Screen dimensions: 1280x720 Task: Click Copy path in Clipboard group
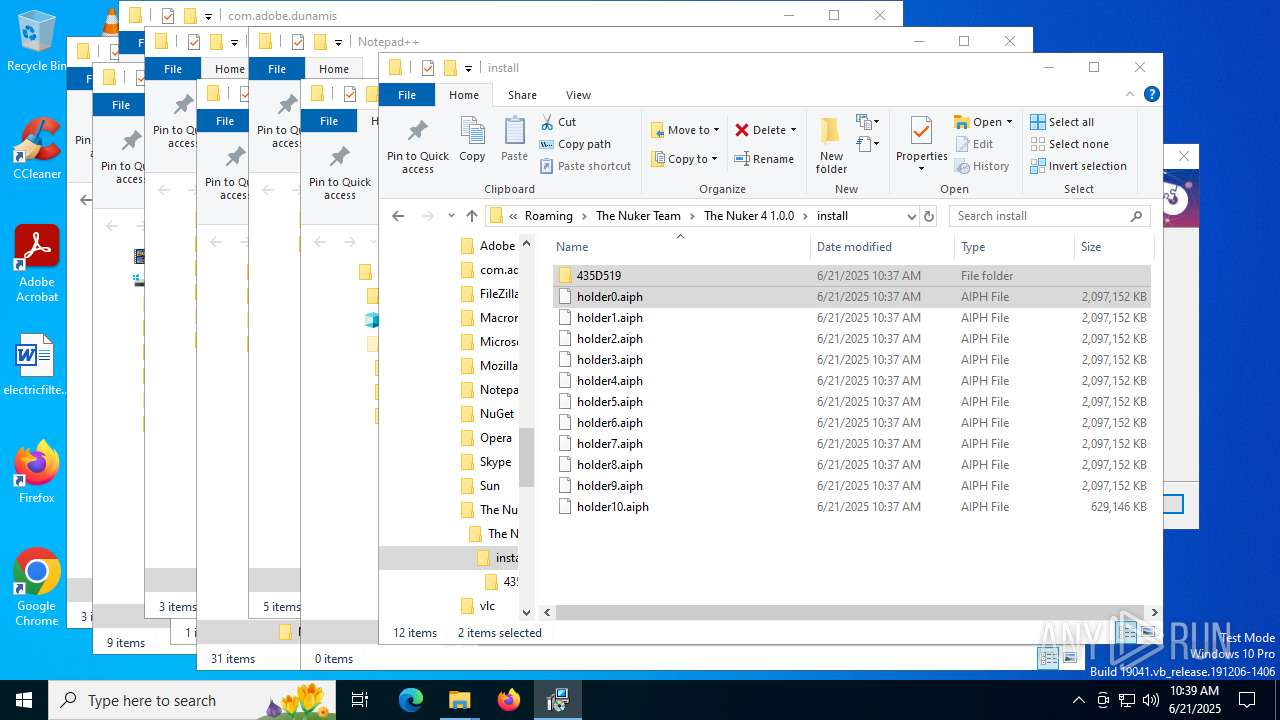[575, 144]
